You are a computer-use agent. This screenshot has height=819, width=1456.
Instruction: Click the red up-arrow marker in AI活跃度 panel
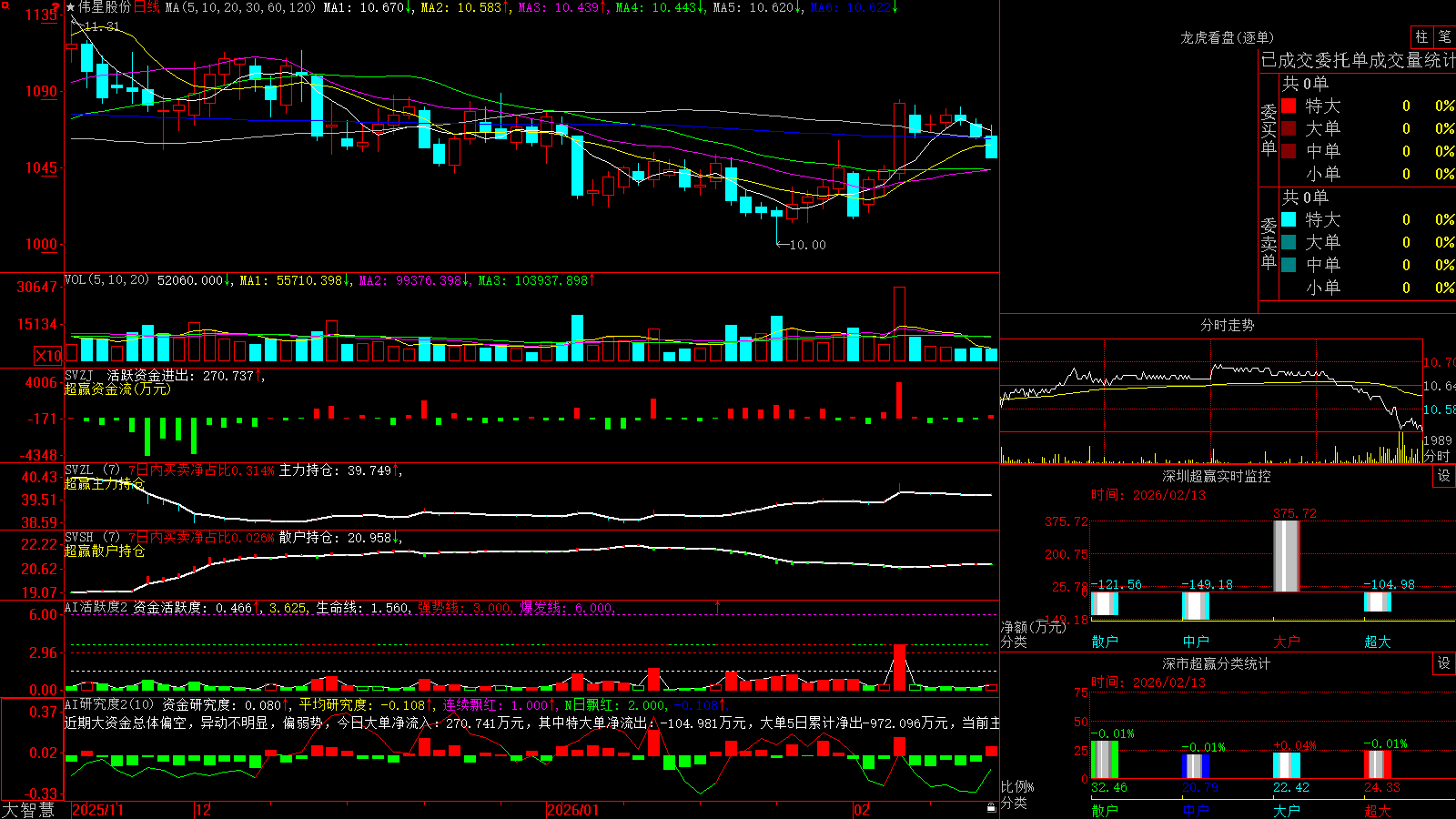717,606
